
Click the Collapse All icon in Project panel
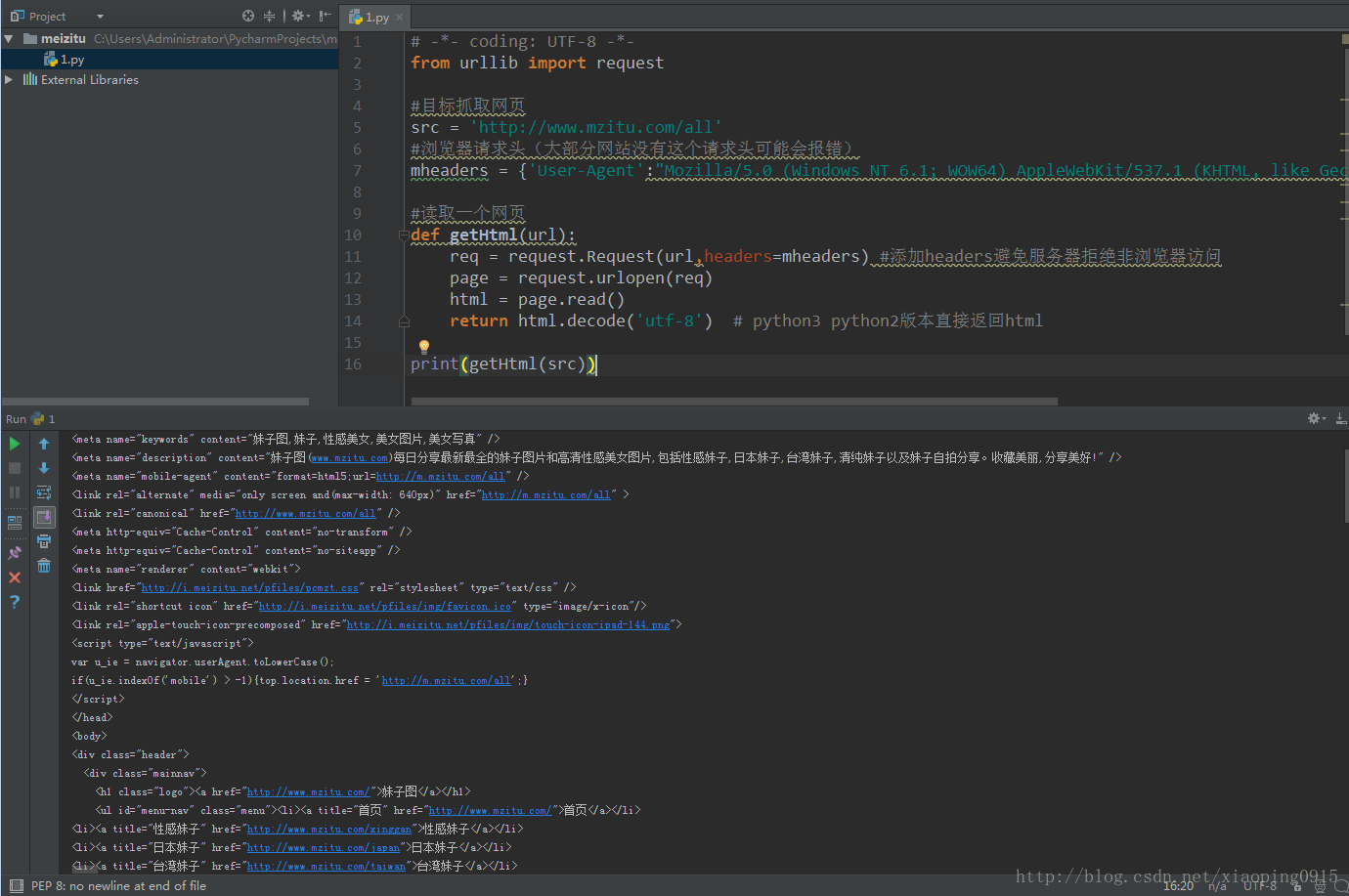click(269, 16)
